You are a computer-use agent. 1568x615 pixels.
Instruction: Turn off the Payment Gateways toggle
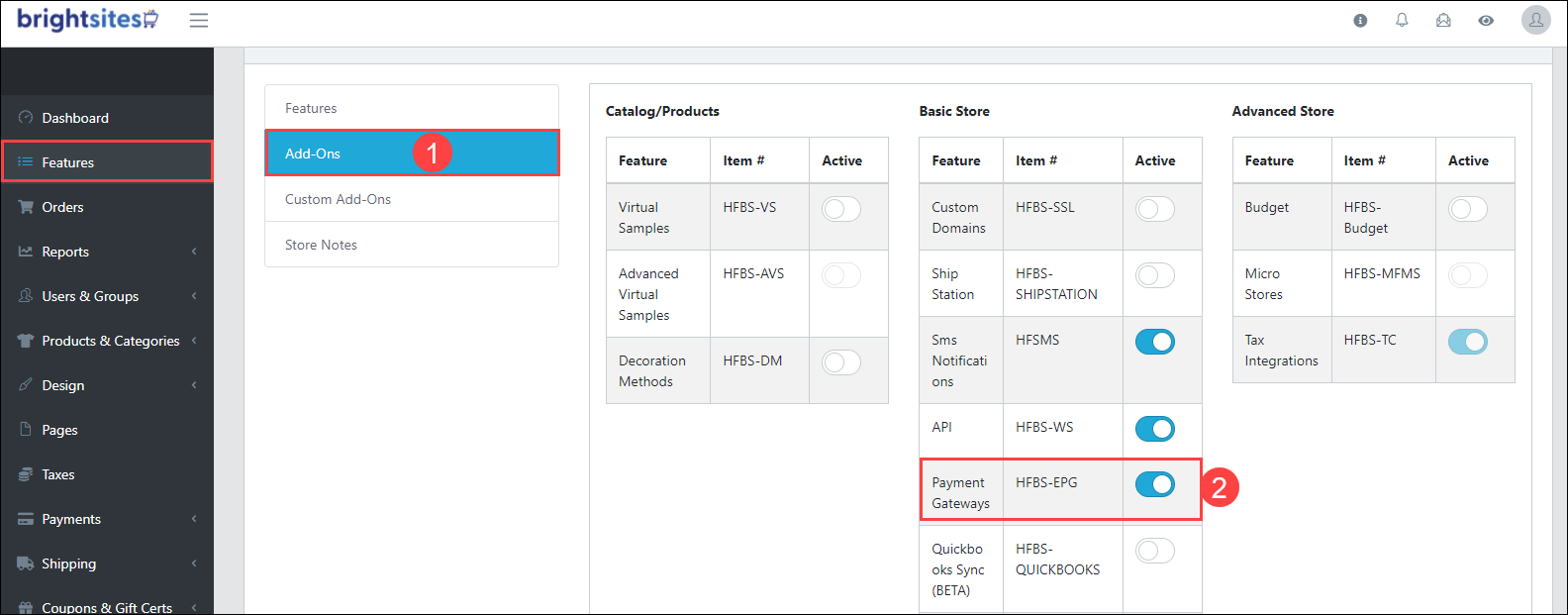pos(1155,484)
